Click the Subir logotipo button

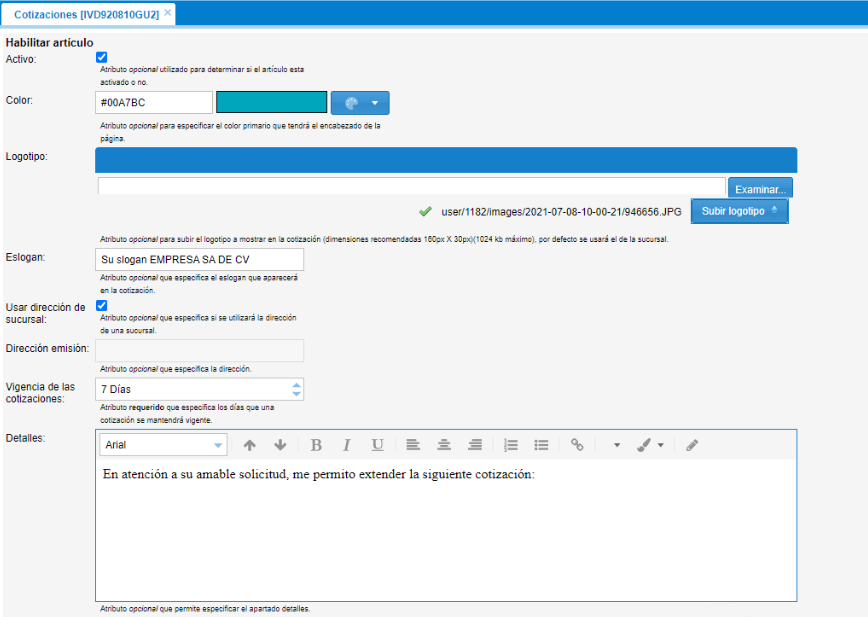click(x=739, y=211)
